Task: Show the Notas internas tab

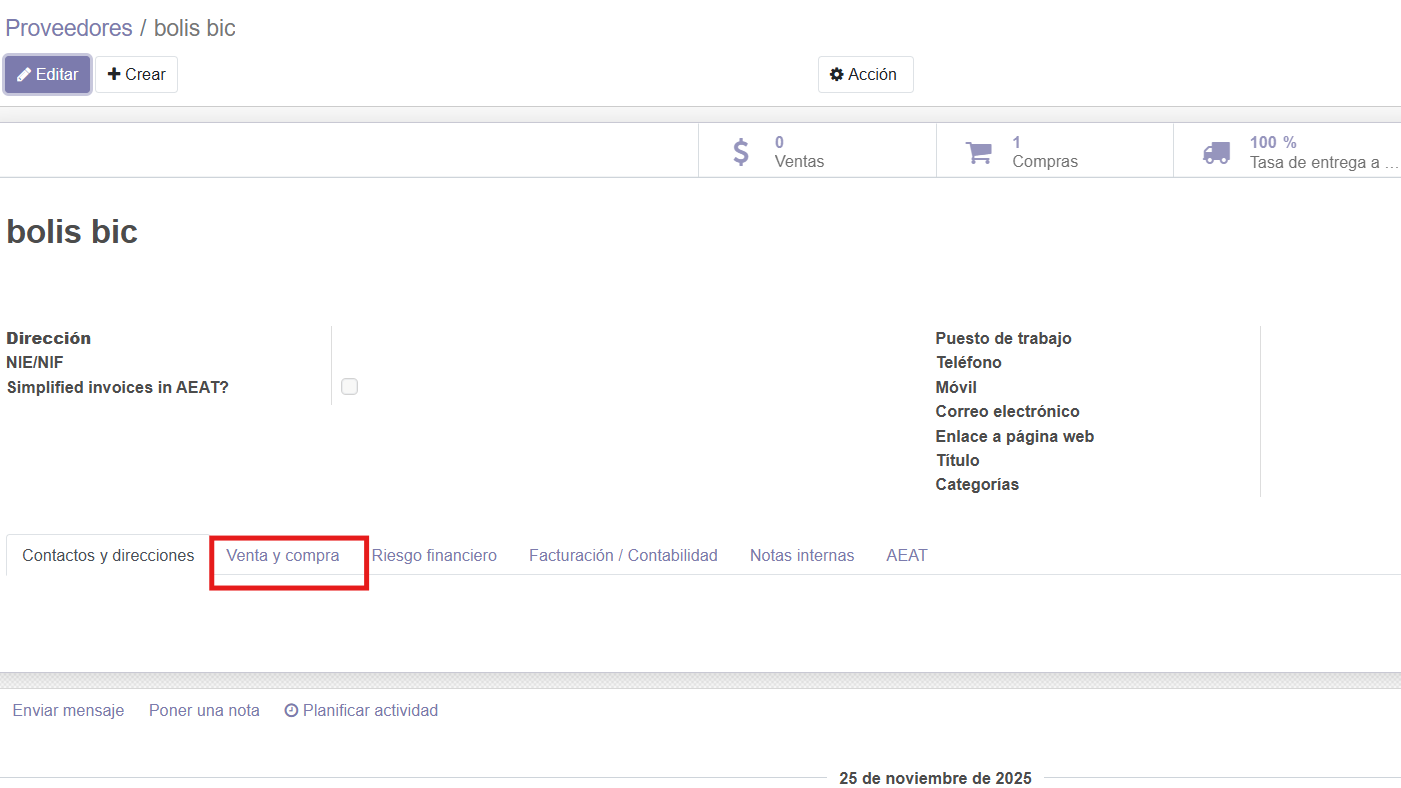Action: [802, 556]
